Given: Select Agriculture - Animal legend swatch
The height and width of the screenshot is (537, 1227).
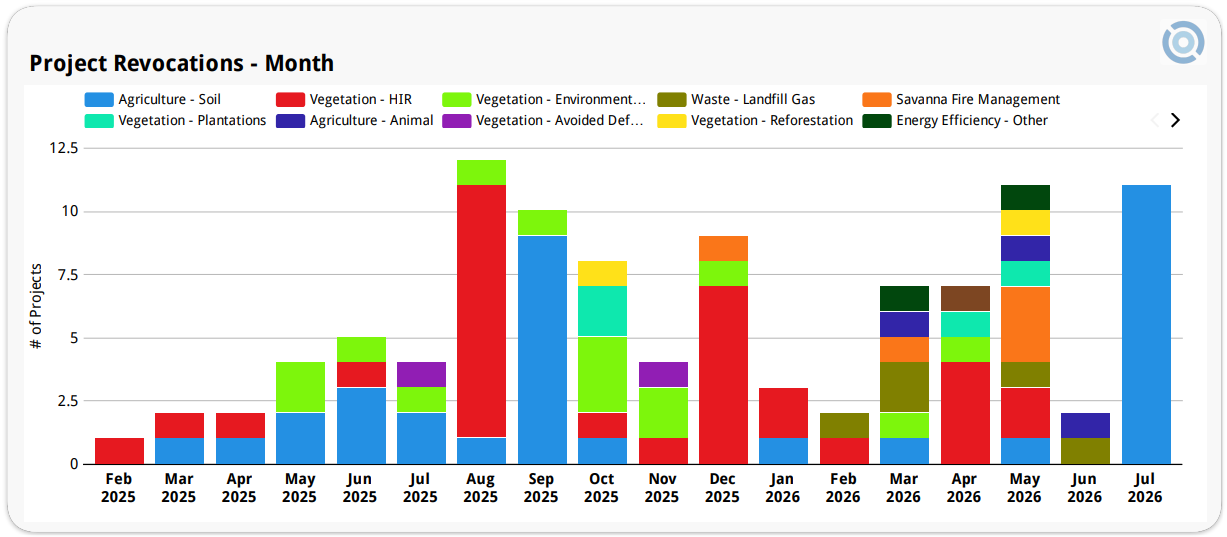Looking at the screenshot, I should coord(290,121).
